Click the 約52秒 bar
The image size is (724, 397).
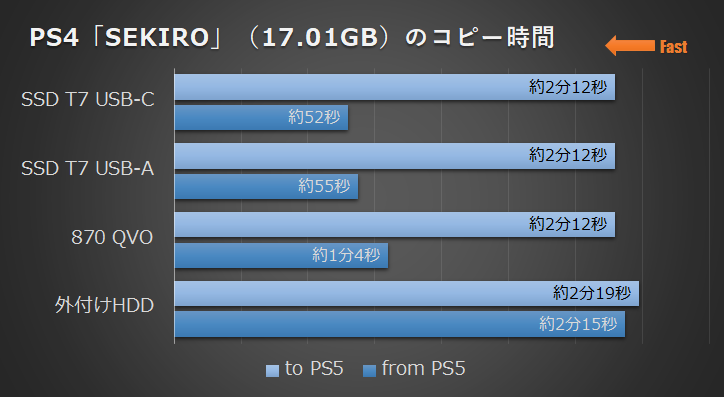[x=261, y=117]
